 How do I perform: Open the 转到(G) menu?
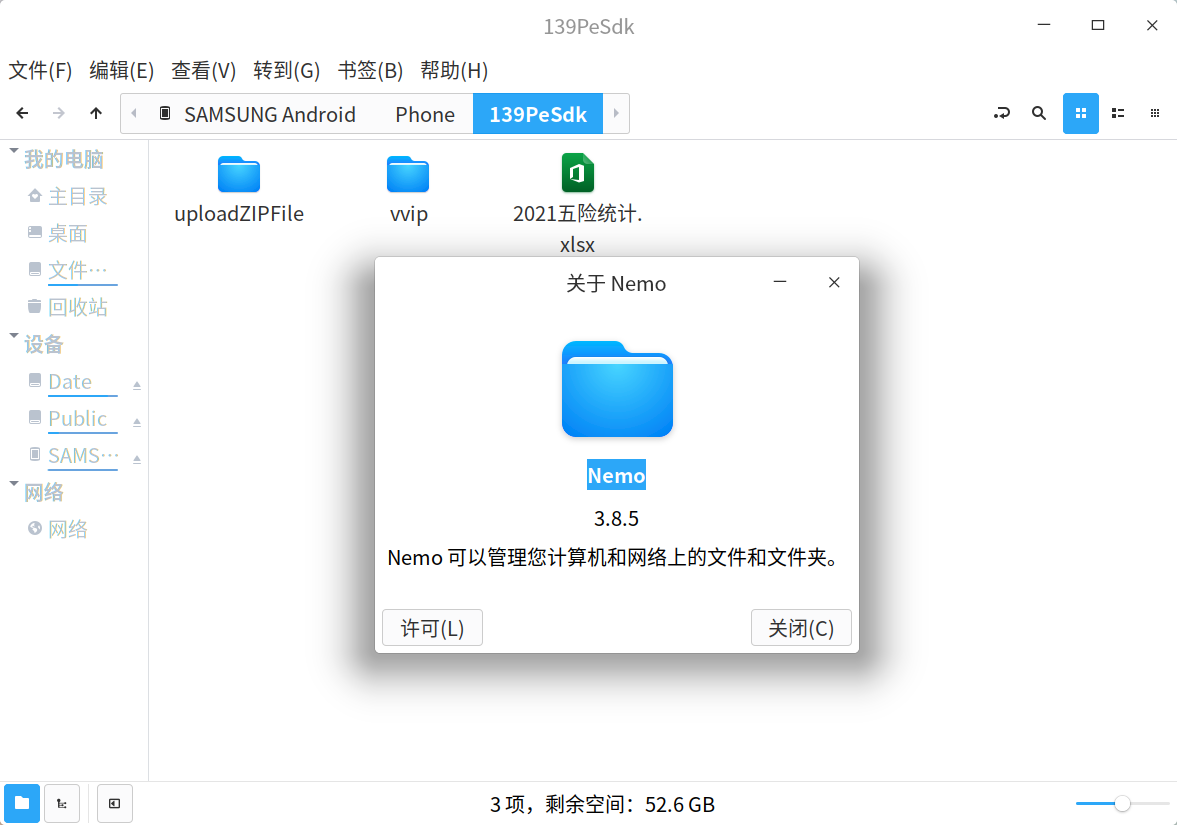[x=286, y=71]
